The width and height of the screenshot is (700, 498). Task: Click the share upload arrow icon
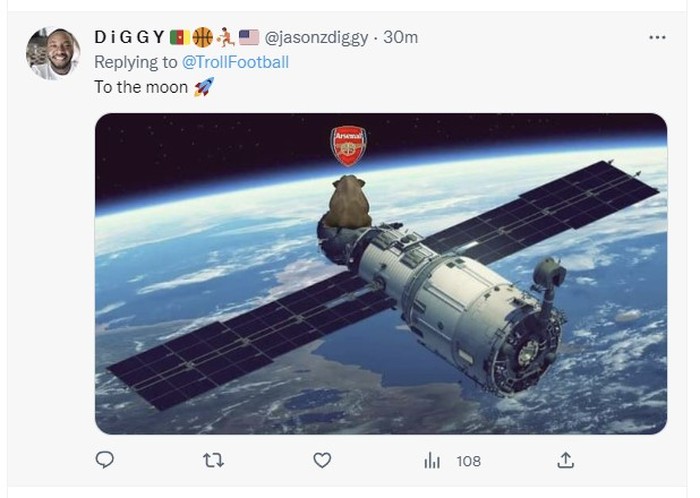[566, 460]
